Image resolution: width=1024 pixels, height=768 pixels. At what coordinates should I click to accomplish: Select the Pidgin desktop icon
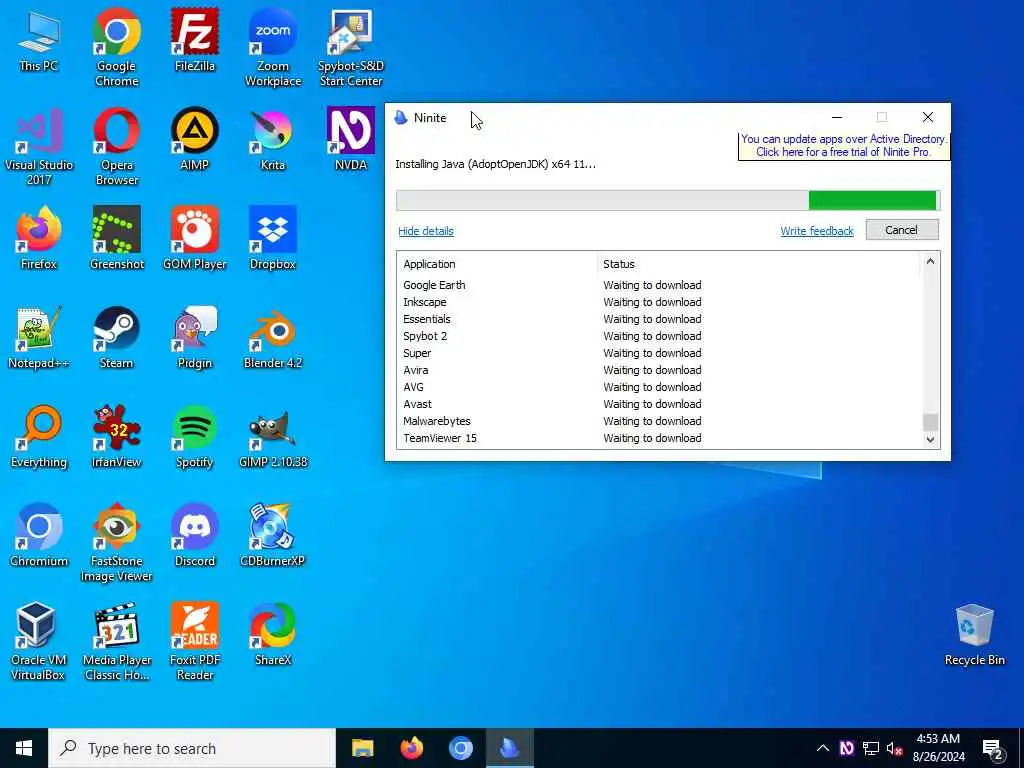195,337
